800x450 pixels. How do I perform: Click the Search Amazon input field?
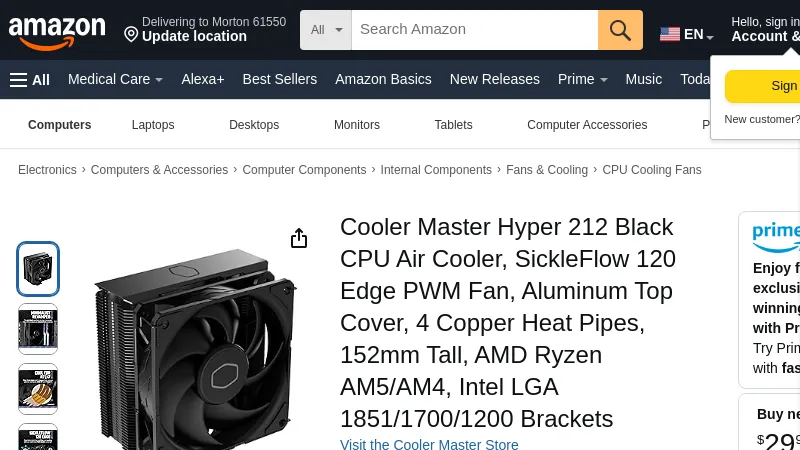(x=474, y=30)
